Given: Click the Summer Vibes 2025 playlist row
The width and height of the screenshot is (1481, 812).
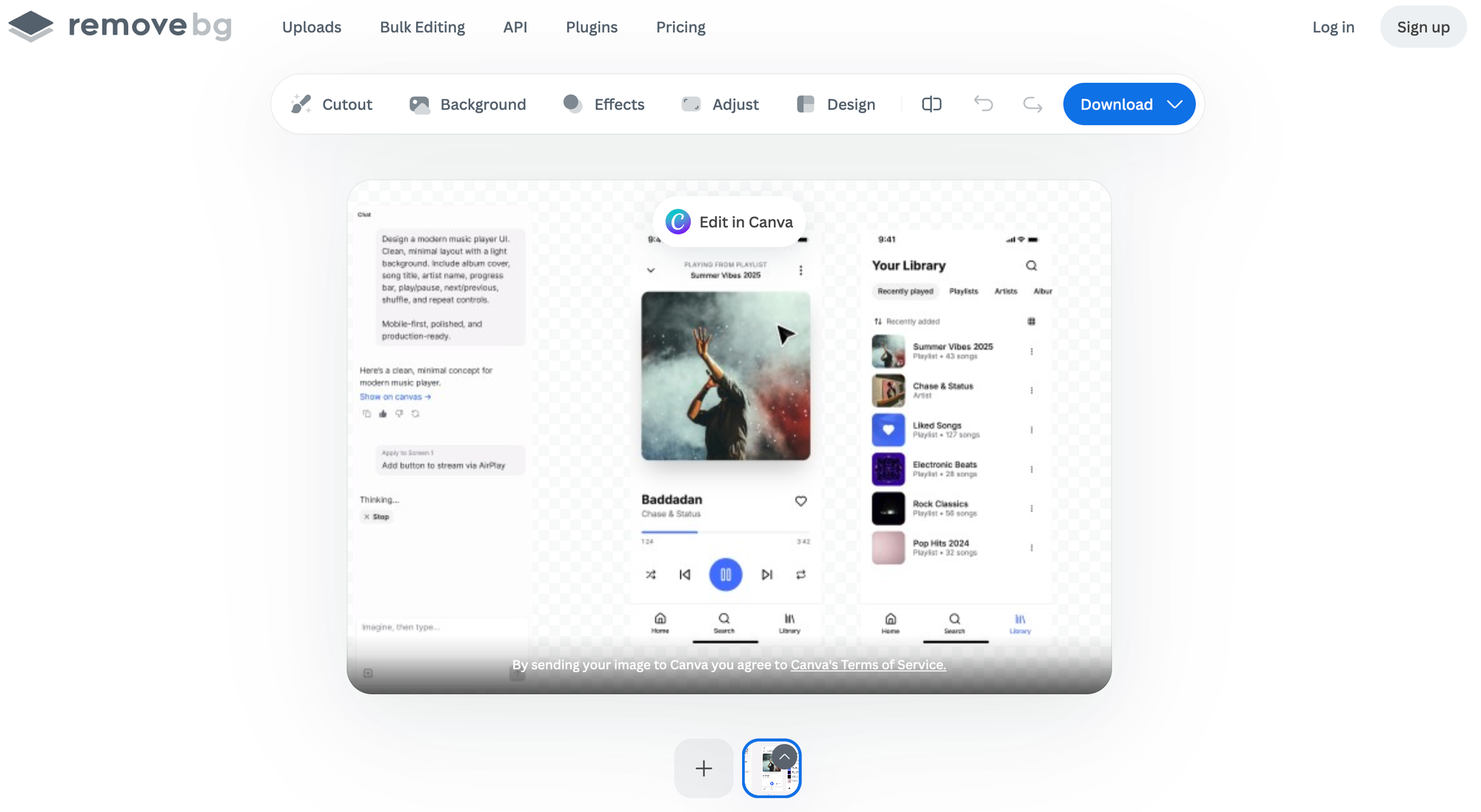Looking at the screenshot, I should pos(955,352).
